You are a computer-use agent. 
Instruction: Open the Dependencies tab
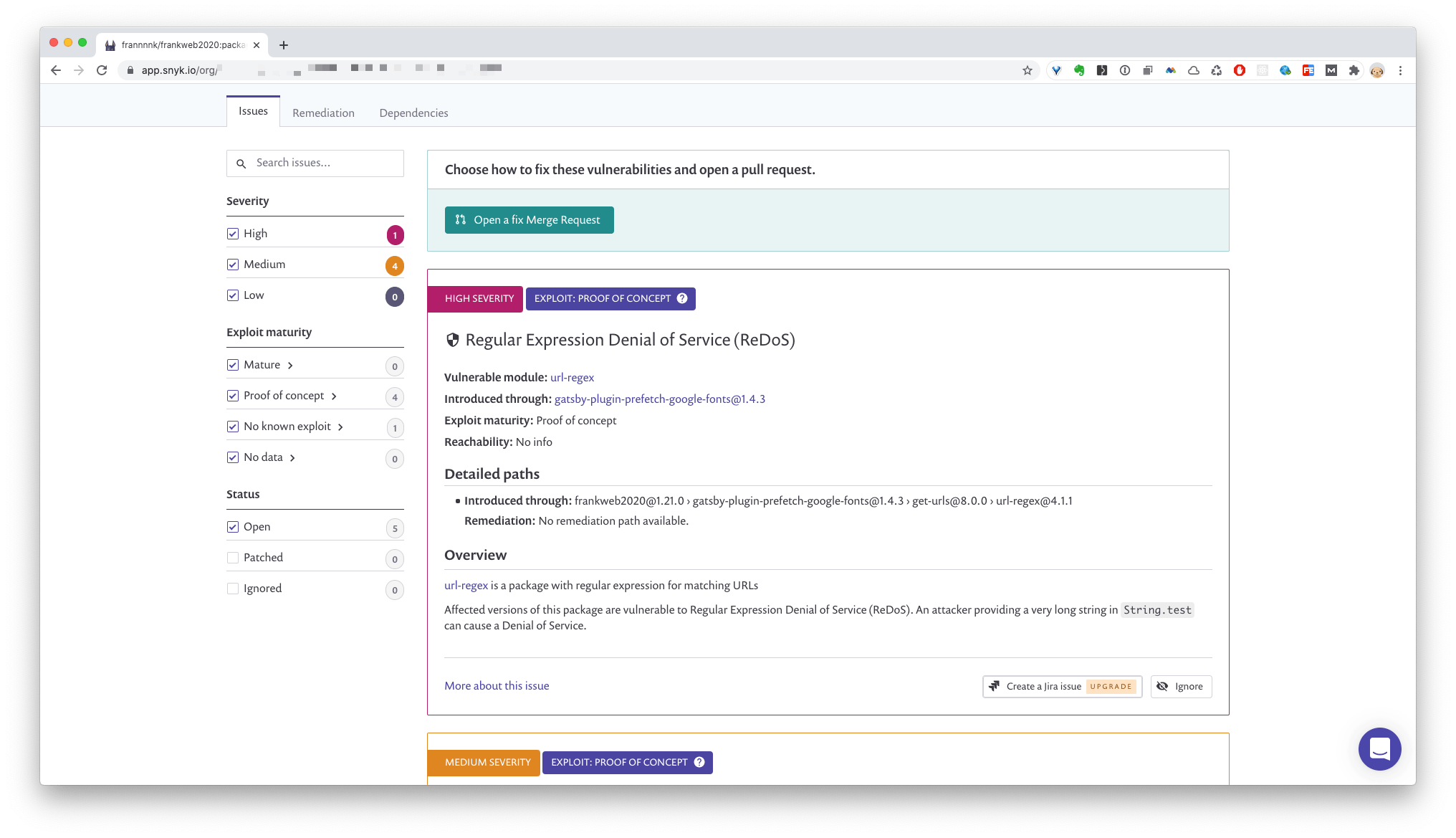[x=413, y=113]
